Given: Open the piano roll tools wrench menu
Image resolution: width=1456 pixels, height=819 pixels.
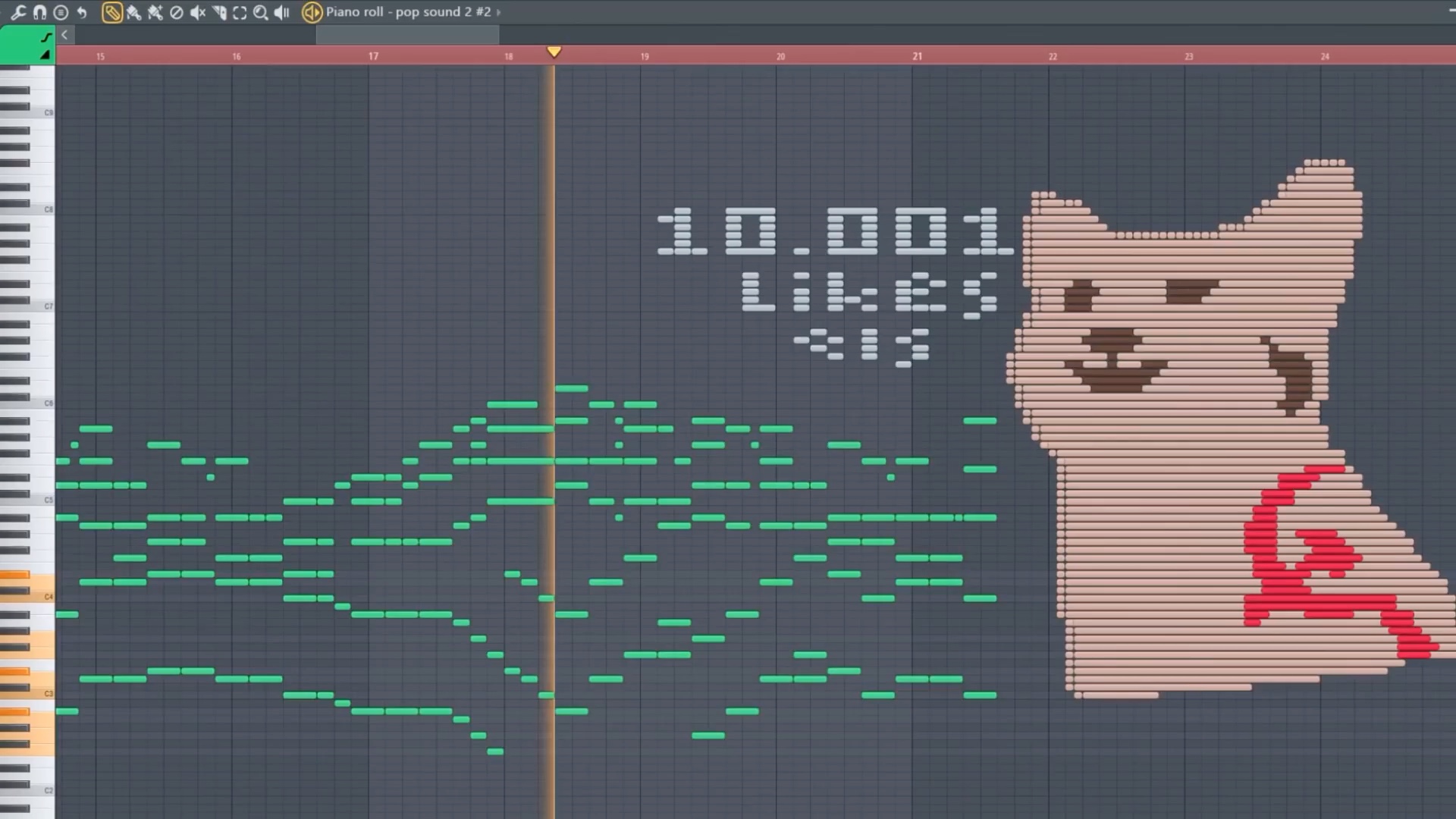Looking at the screenshot, I should 18,12.
